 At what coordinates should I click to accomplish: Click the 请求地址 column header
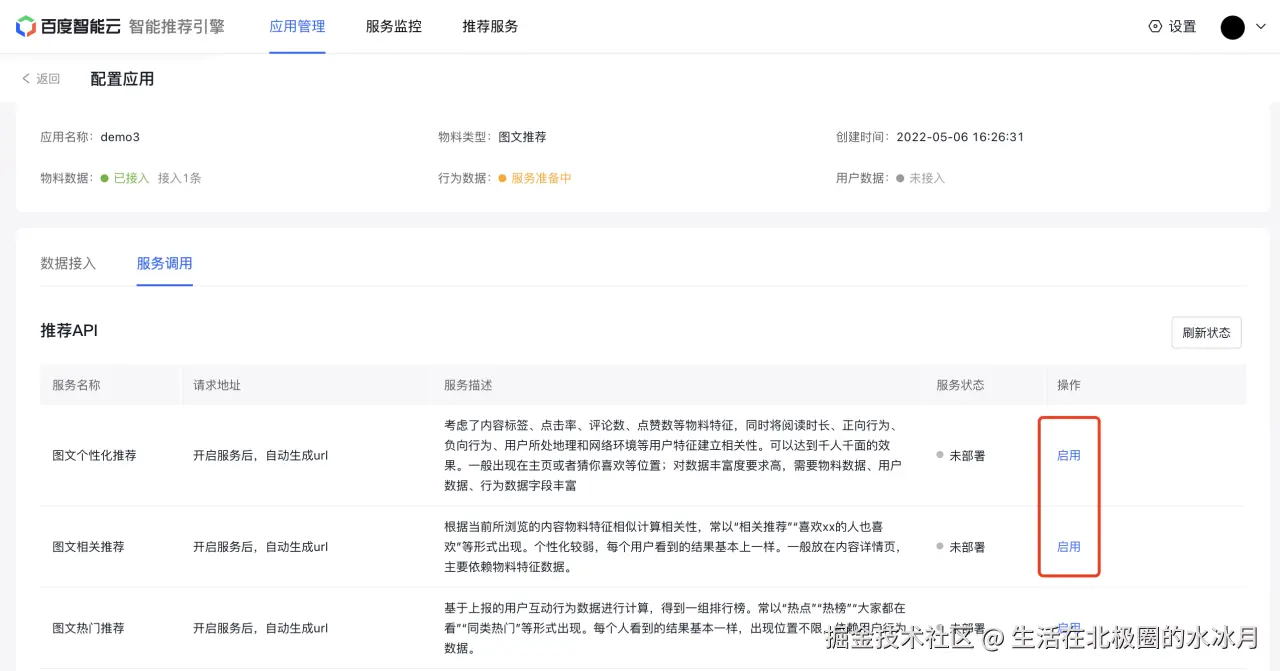[x=217, y=385]
